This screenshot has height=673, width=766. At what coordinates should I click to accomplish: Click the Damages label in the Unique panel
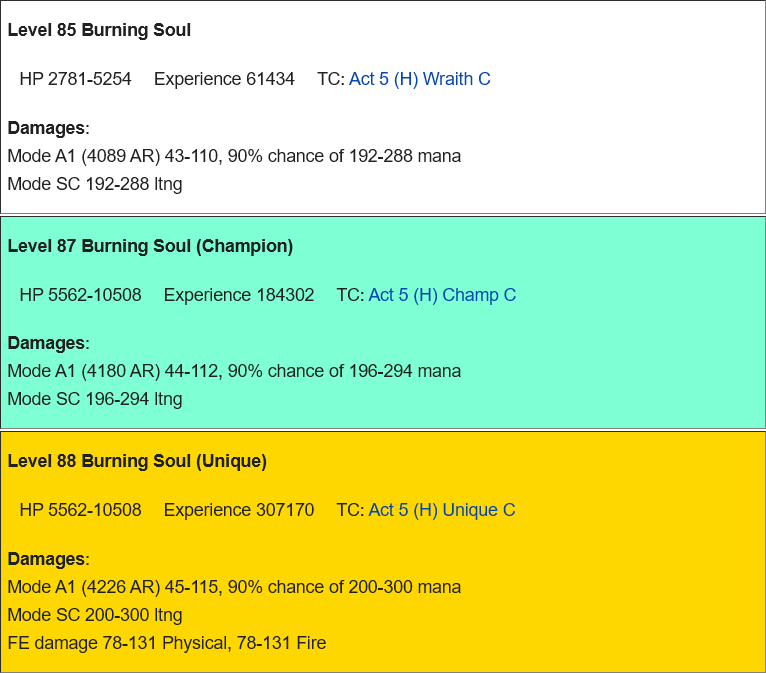coord(48,559)
